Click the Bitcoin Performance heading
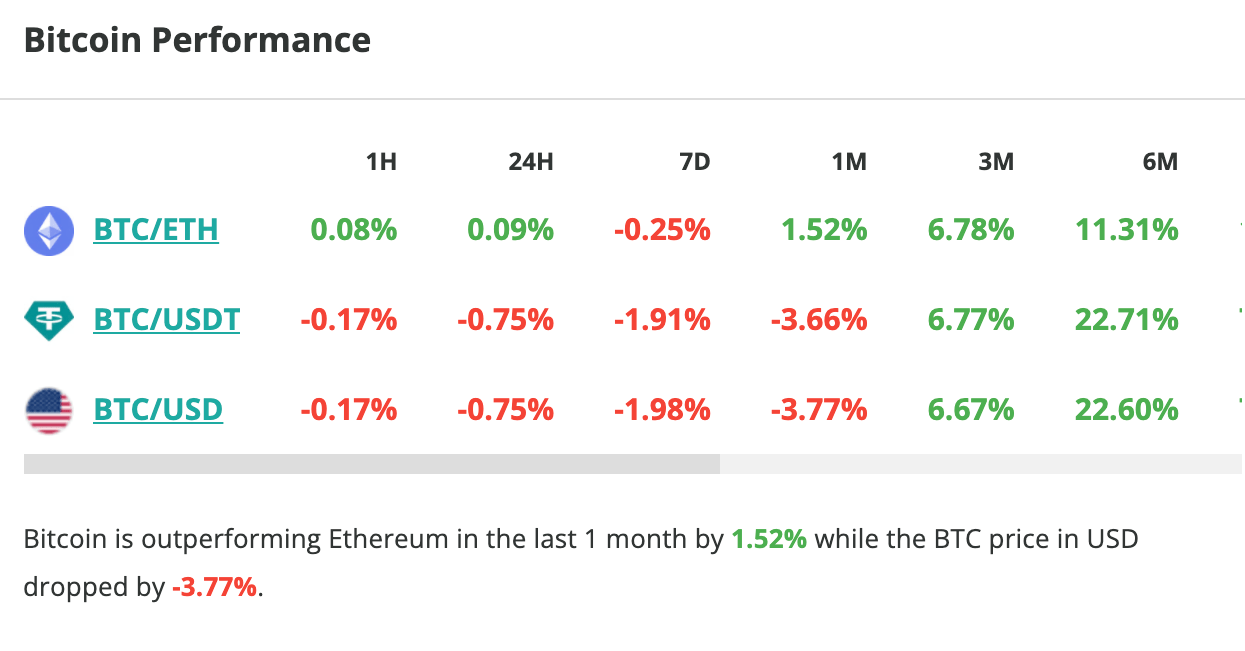The image size is (1245, 651). [197, 40]
